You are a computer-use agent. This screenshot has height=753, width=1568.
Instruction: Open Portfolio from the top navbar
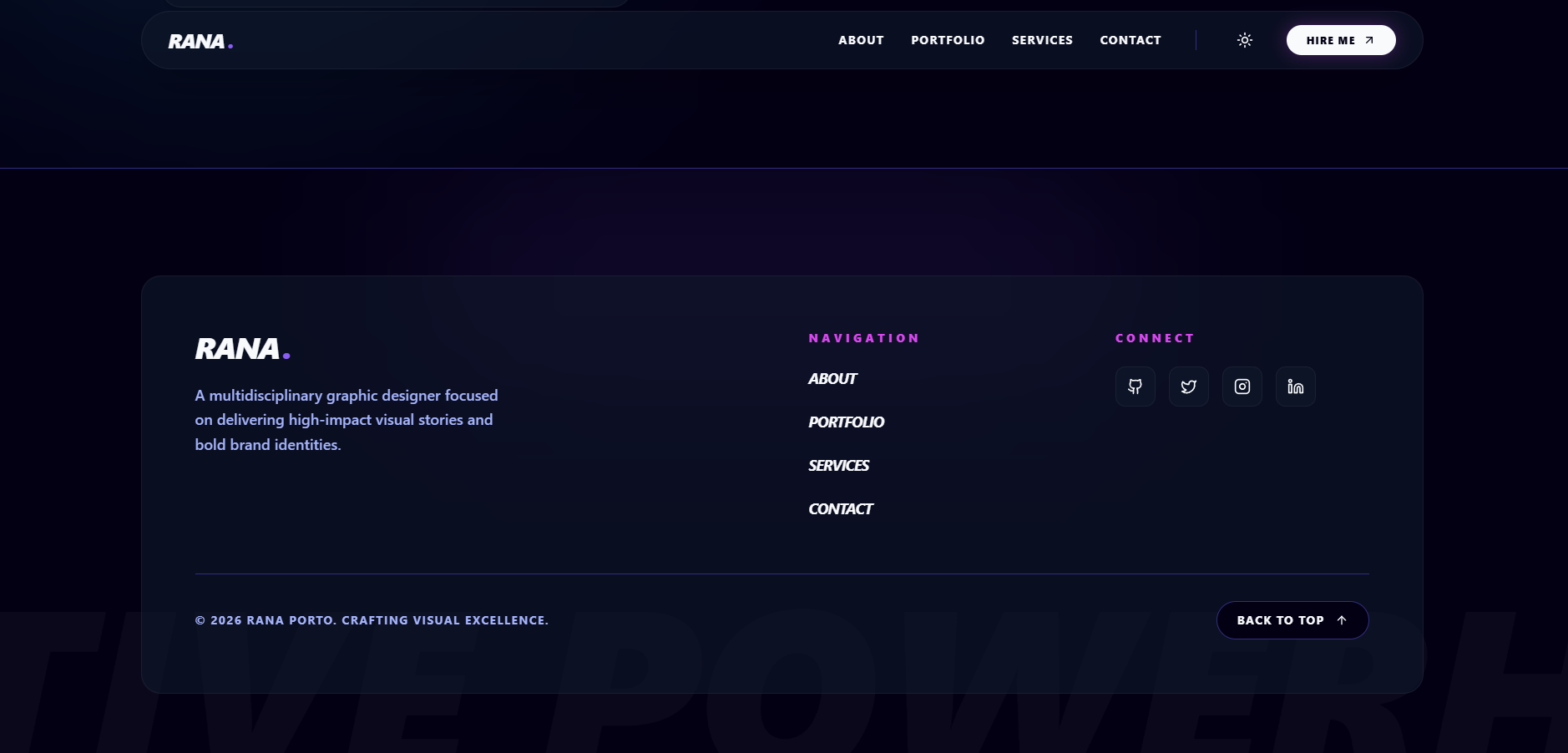point(948,40)
